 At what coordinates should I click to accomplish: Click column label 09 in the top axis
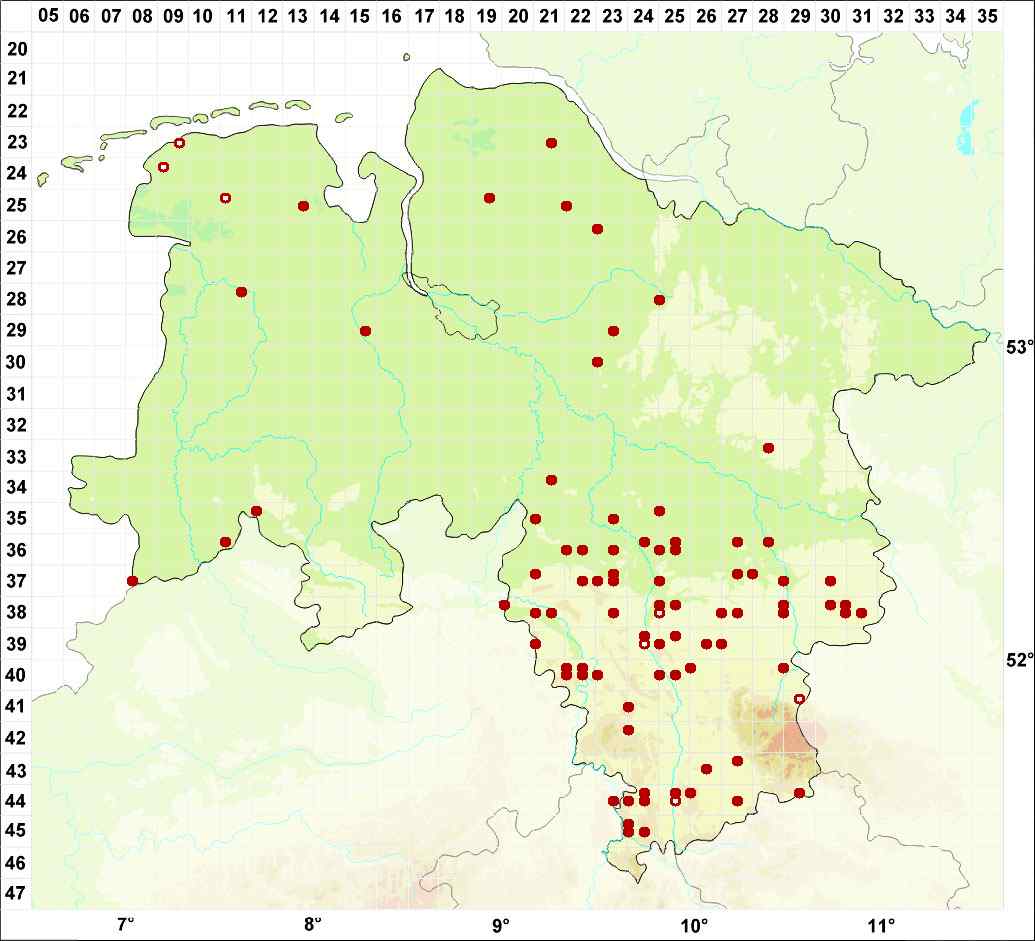[174, 15]
